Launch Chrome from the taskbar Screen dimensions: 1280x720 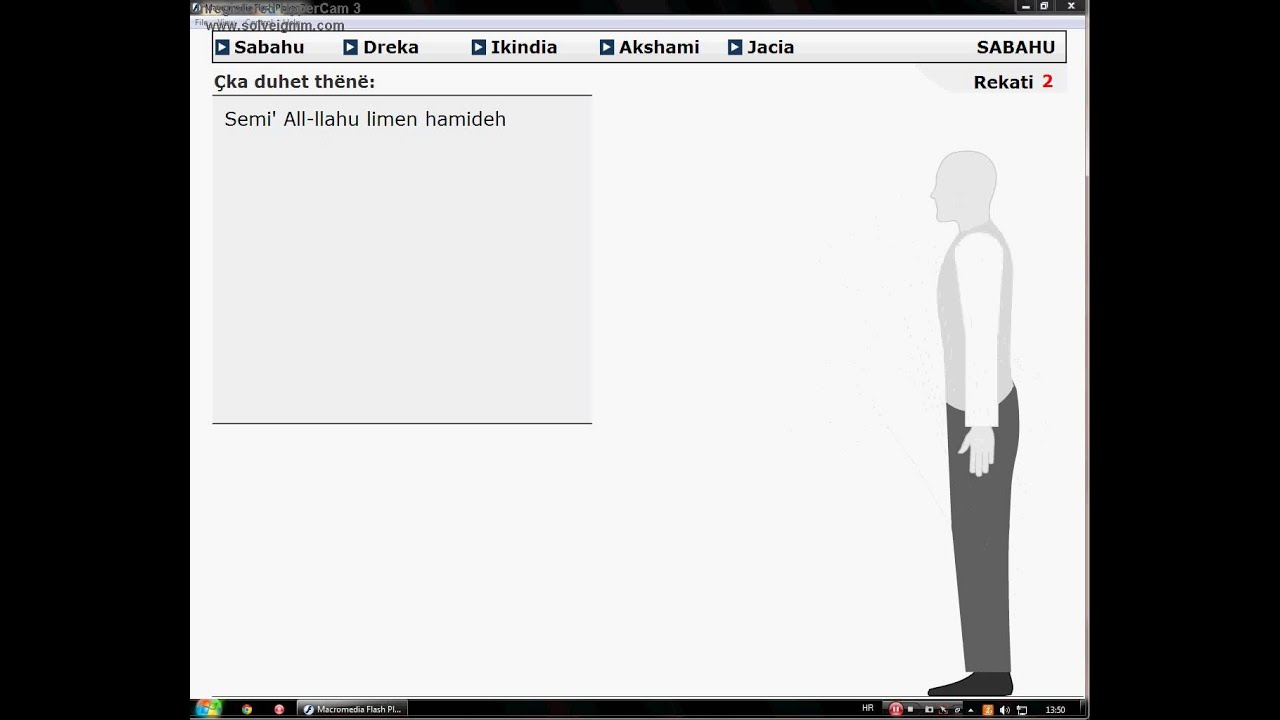tap(247, 710)
